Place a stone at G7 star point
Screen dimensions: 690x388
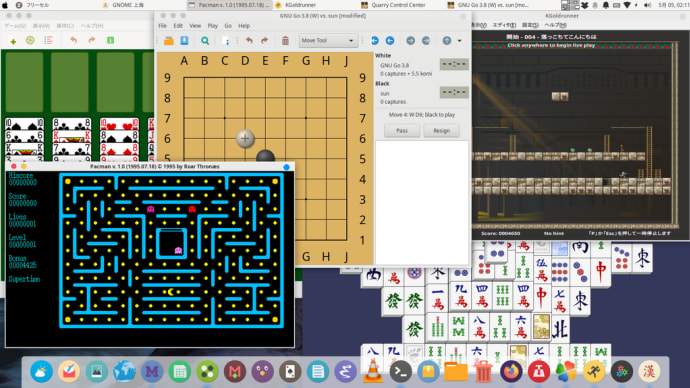point(306,118)
